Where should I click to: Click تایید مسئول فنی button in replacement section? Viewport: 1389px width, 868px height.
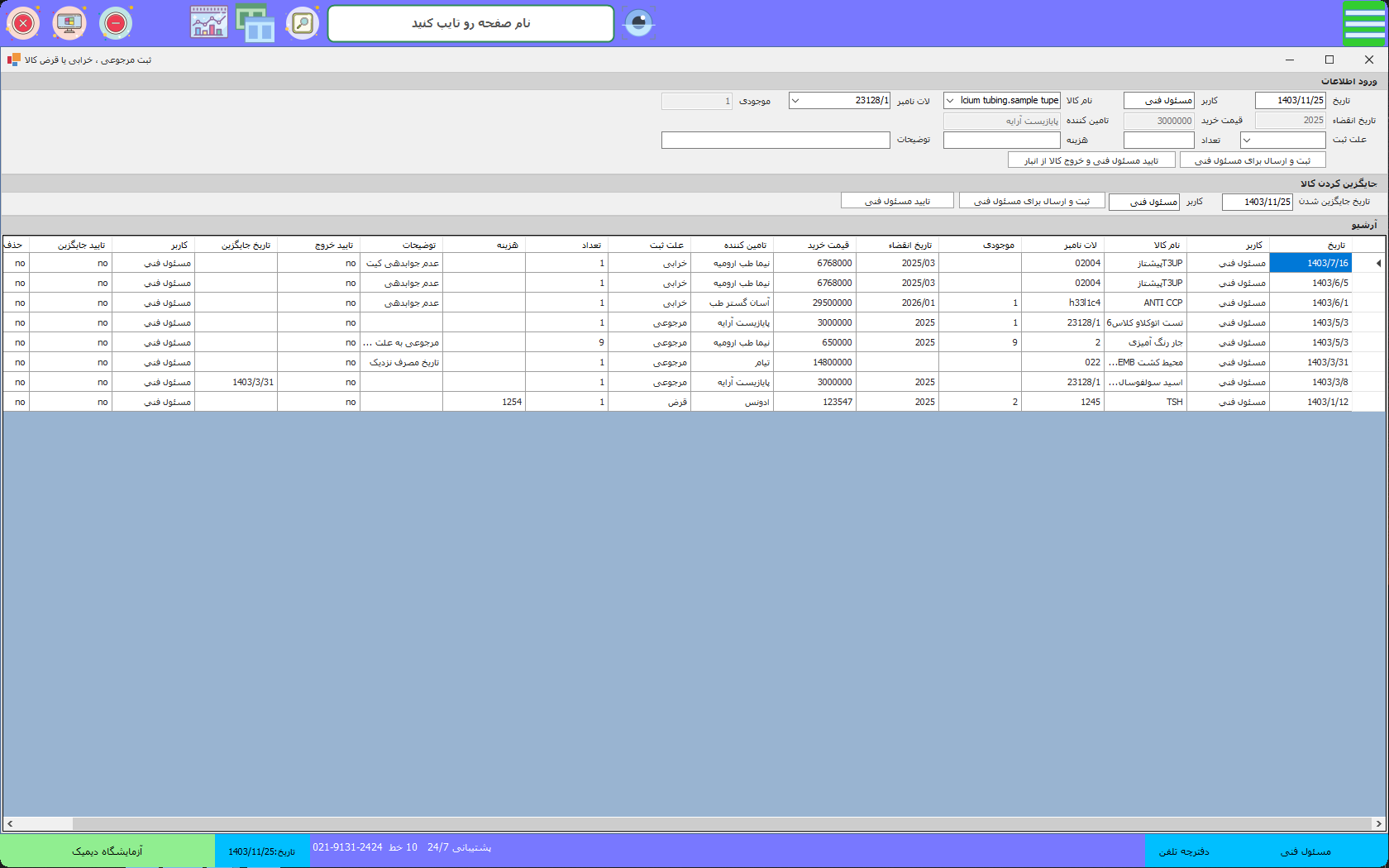pos(897,201)
